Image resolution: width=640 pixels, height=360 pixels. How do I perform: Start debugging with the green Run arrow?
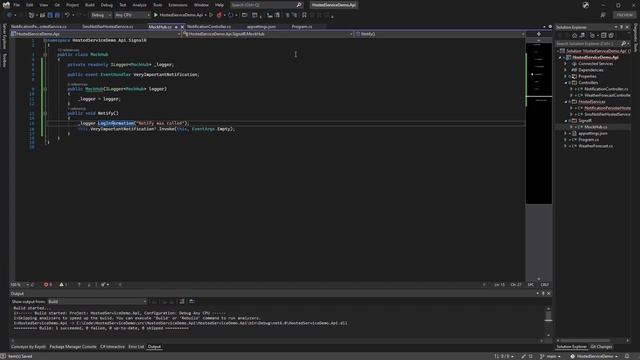pos(156,15)
